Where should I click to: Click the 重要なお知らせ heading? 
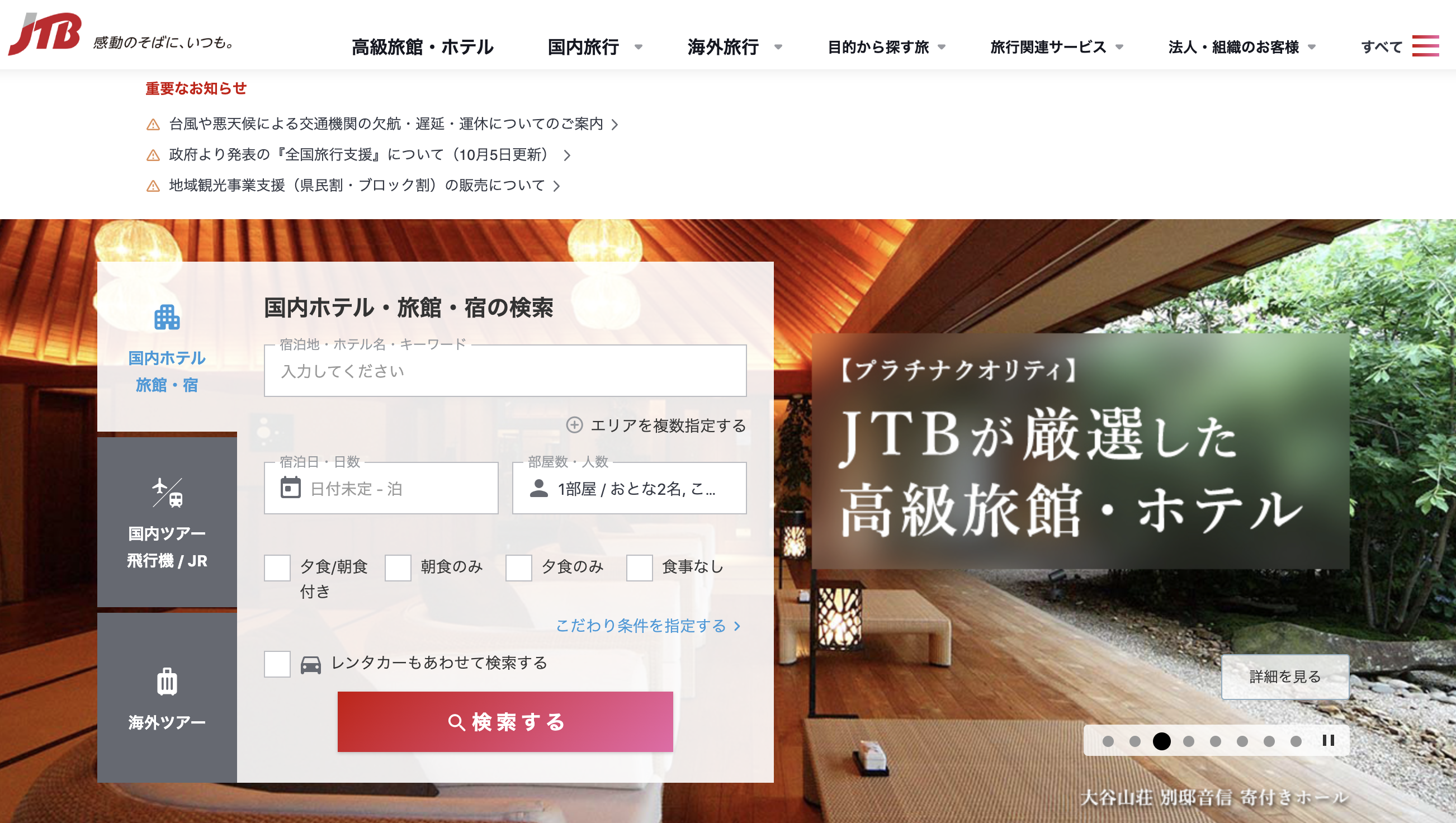[196, 88]
